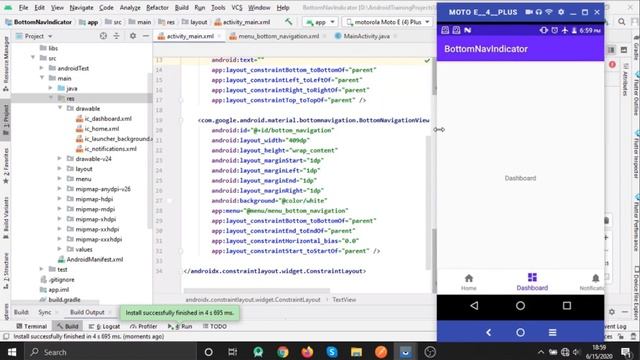Viewport: 640px width, 360px height.
Task: Click hamburger menu on emulator blue bar
Action: [552, 332]
